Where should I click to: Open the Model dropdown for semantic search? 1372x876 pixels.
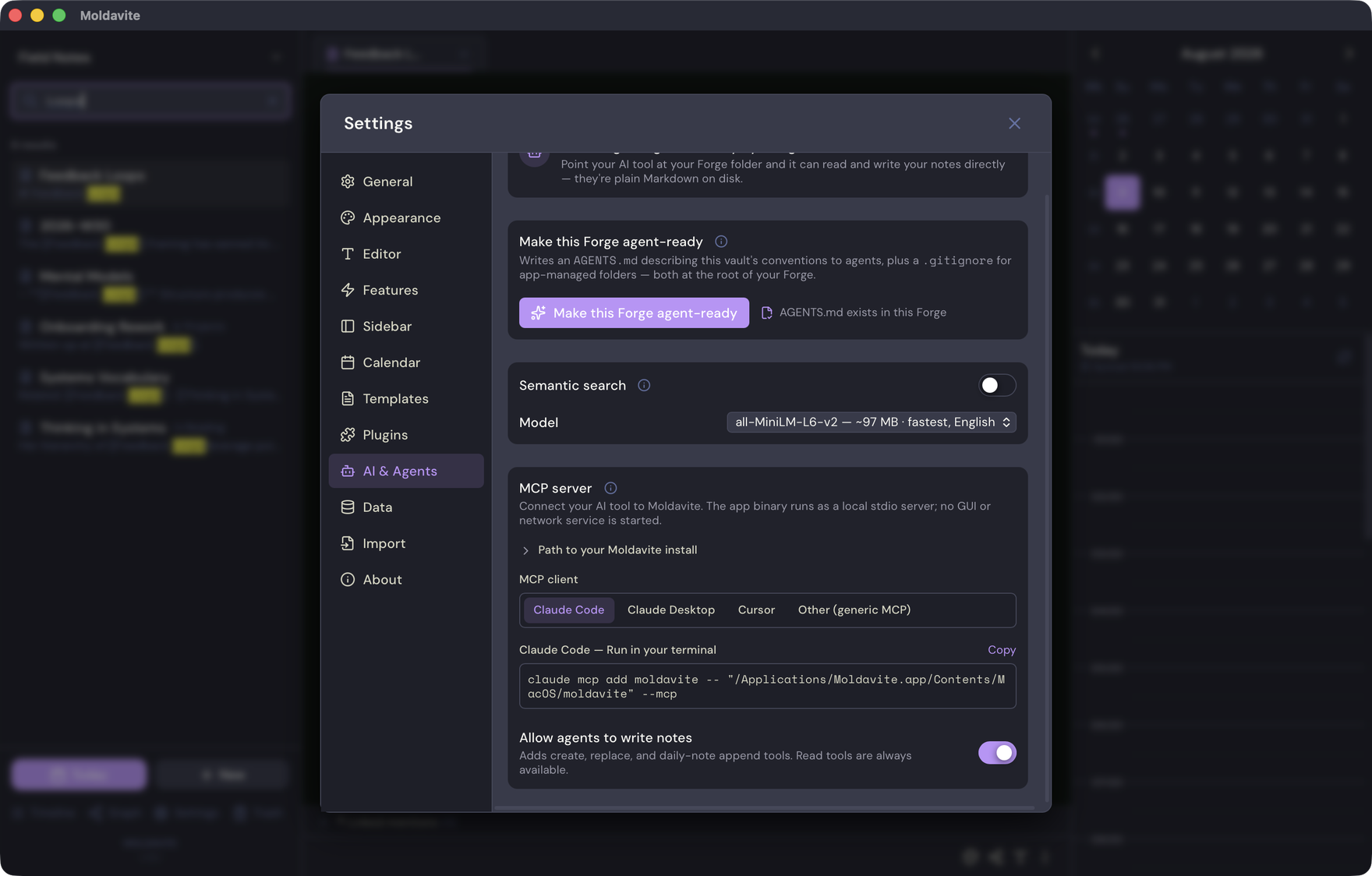coord(872,422)
